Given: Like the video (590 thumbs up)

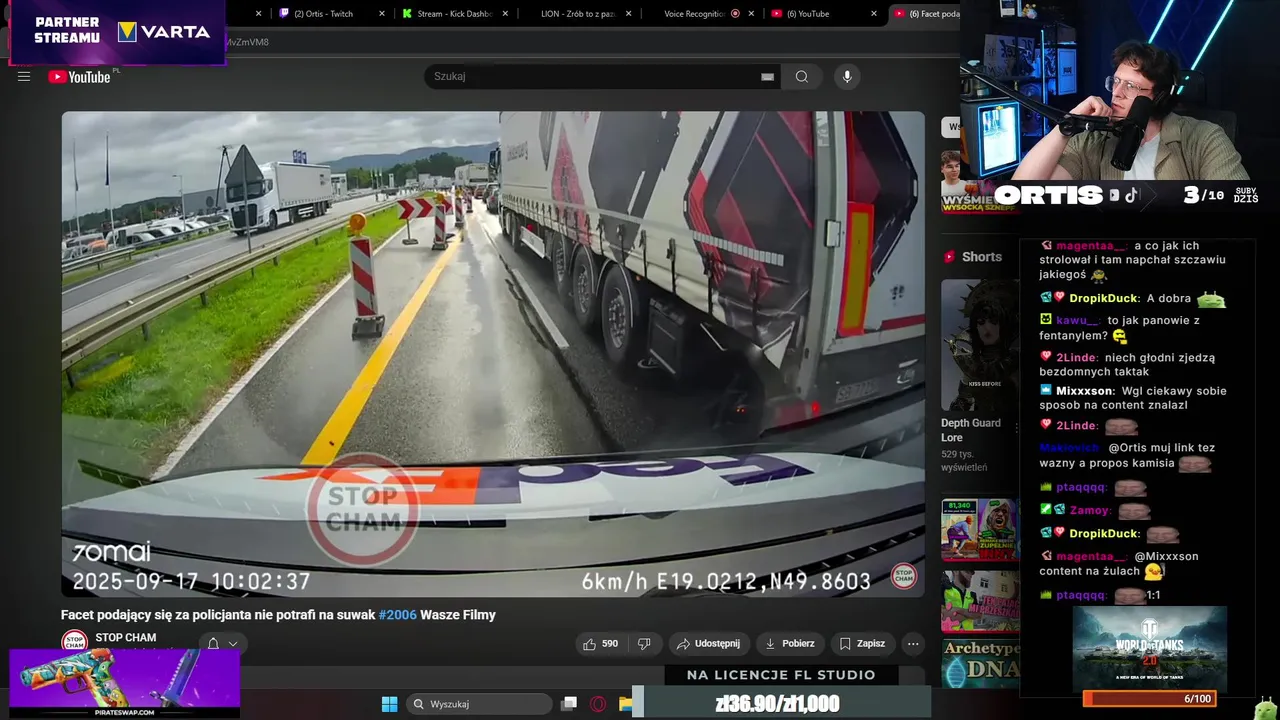Looking at the screenshot, I should tap(600, 644).
